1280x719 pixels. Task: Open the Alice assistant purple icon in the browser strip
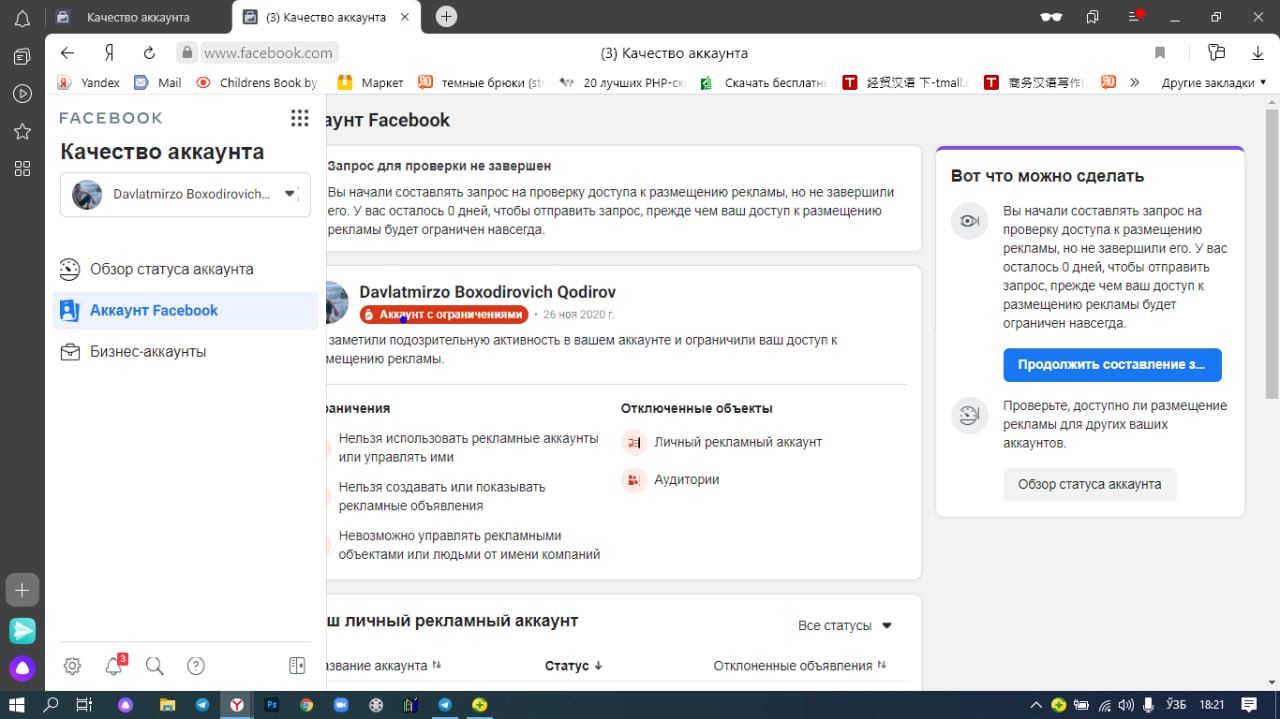22,668
